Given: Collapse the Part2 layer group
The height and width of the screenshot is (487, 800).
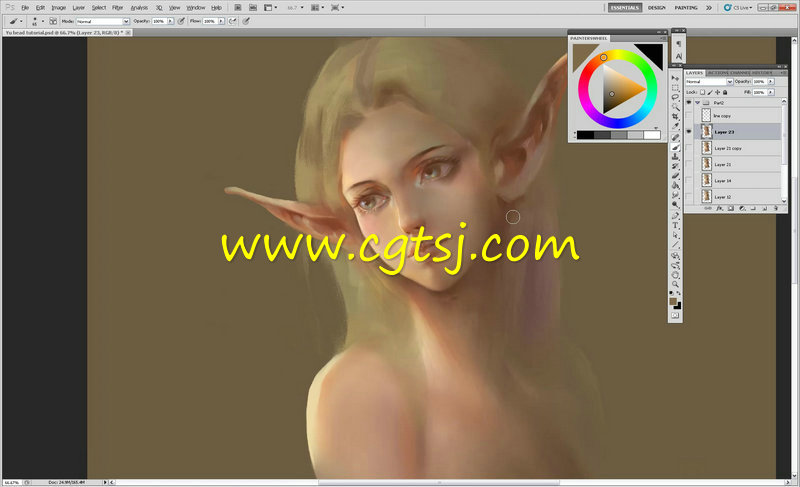Looking at the screenshot, I should coord(697,102).
